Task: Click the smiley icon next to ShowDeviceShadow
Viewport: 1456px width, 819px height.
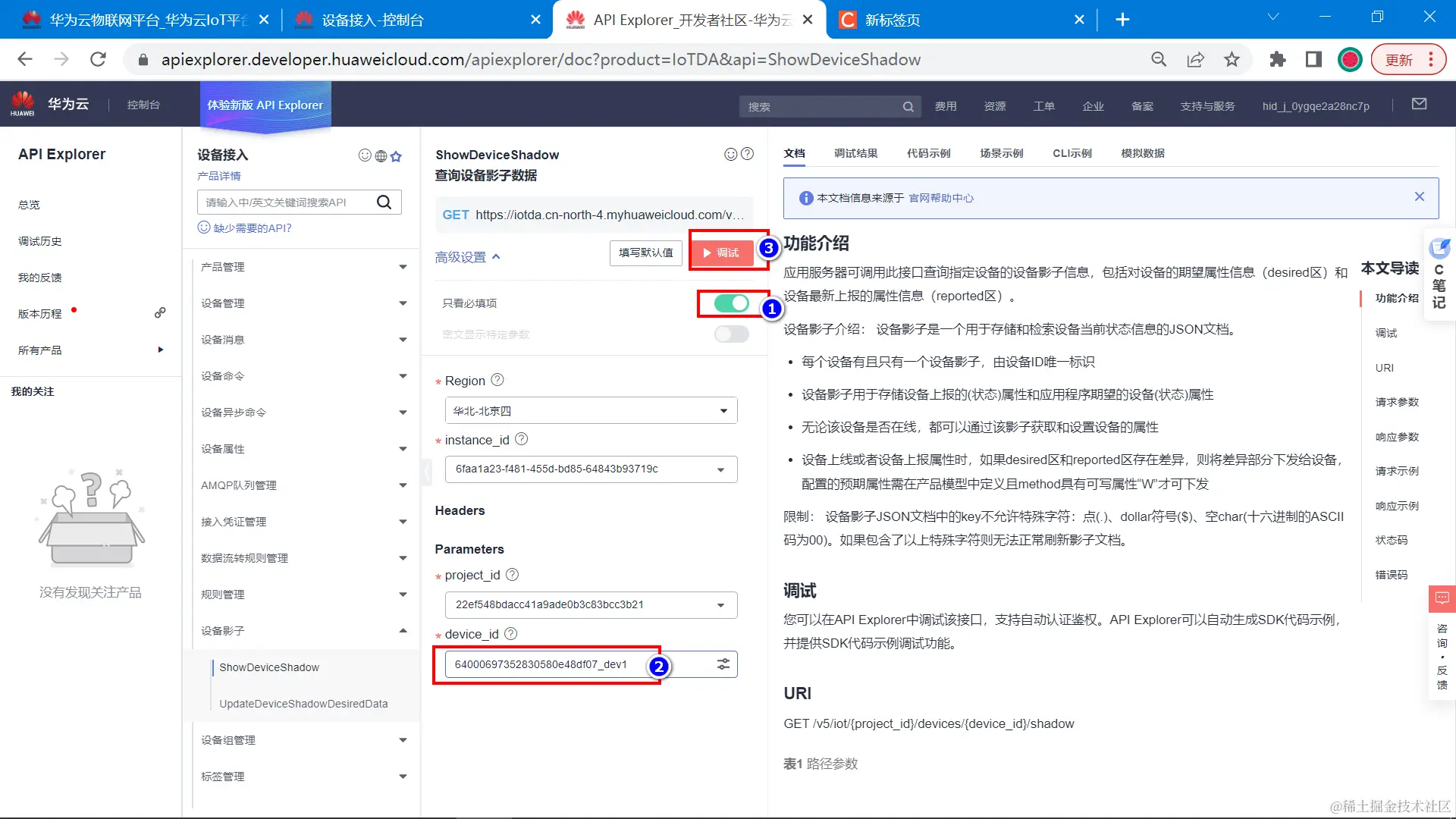Action: (x=731, y=154)
